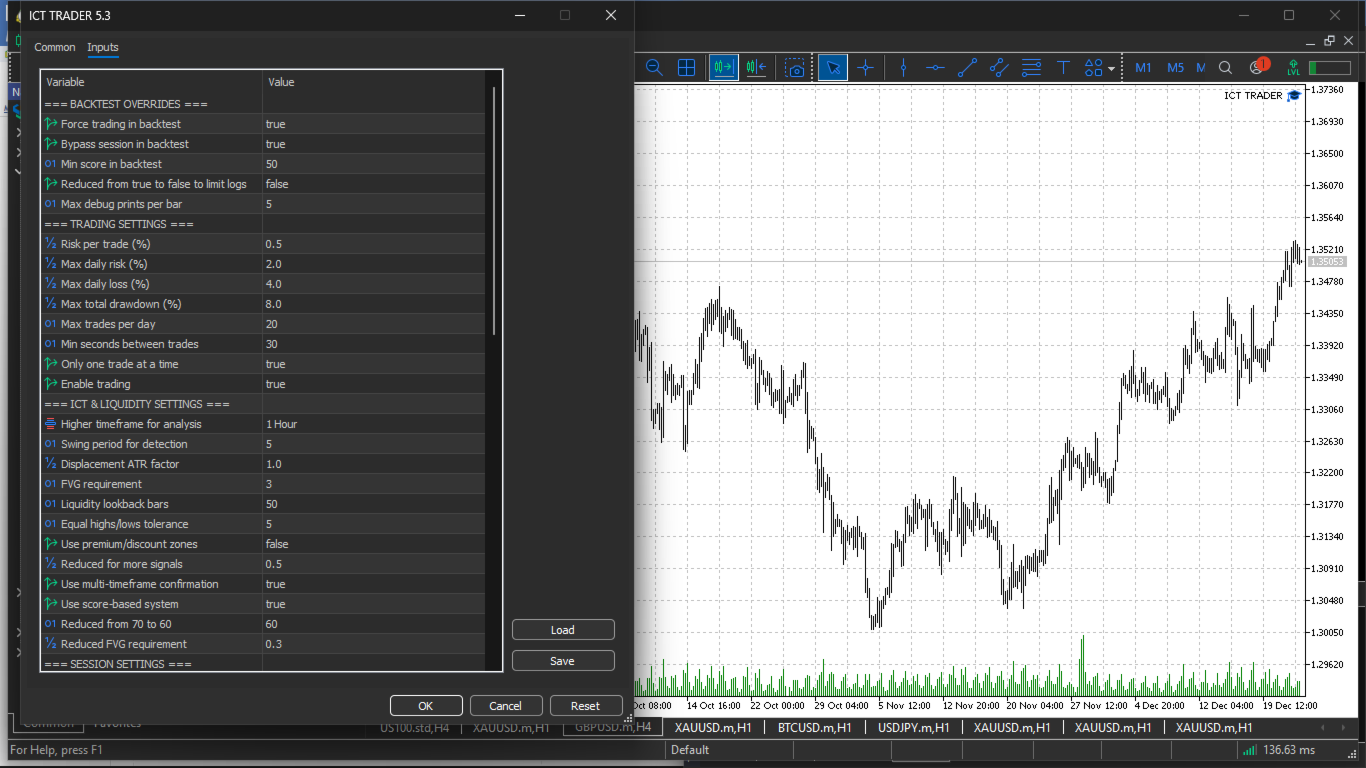1366x768 pixels.
Task: Switch to the Common tab
Action: click(x=55, y=47)
